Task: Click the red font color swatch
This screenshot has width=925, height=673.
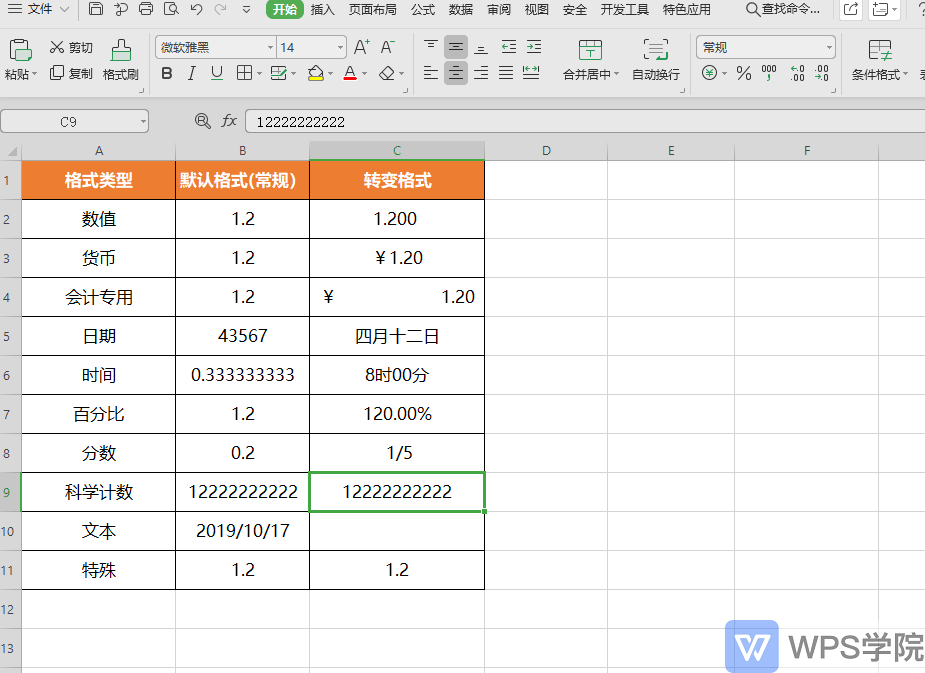Action: point(350,73)
